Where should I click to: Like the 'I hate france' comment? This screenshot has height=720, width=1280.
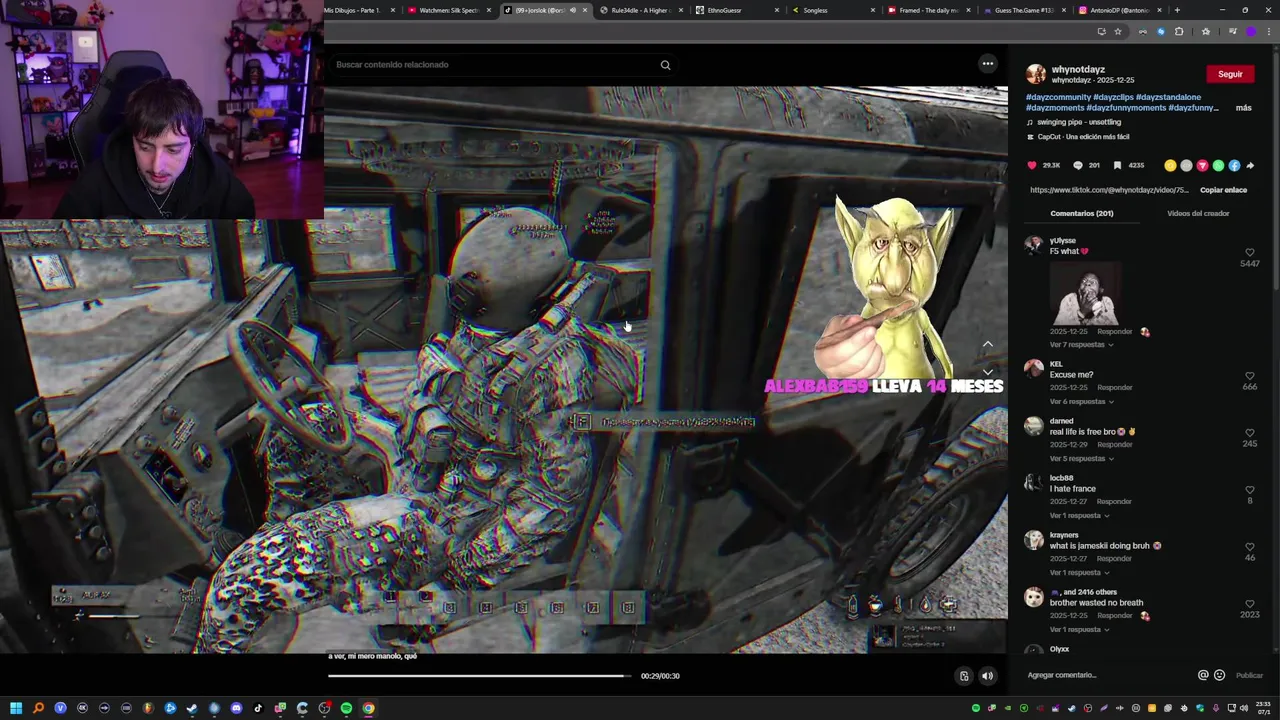click(1250, 490)
